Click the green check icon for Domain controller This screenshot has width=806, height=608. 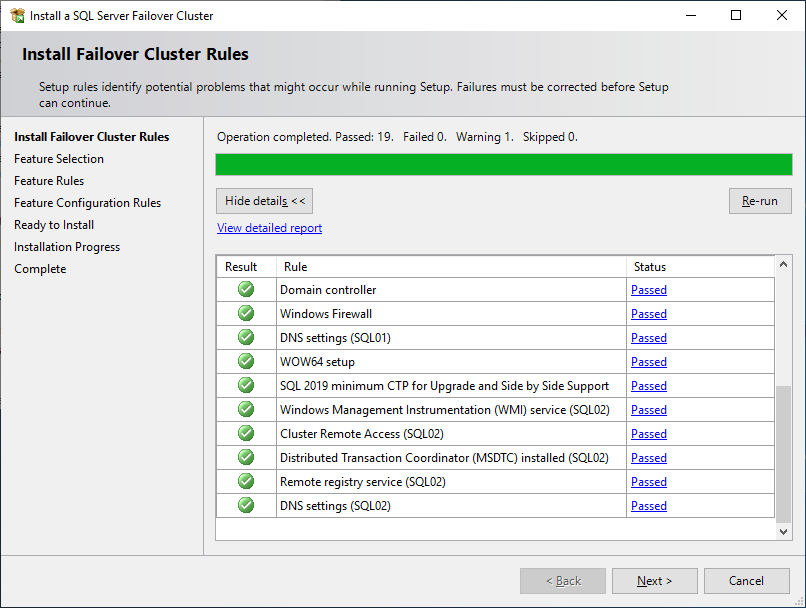pos(246,289)
